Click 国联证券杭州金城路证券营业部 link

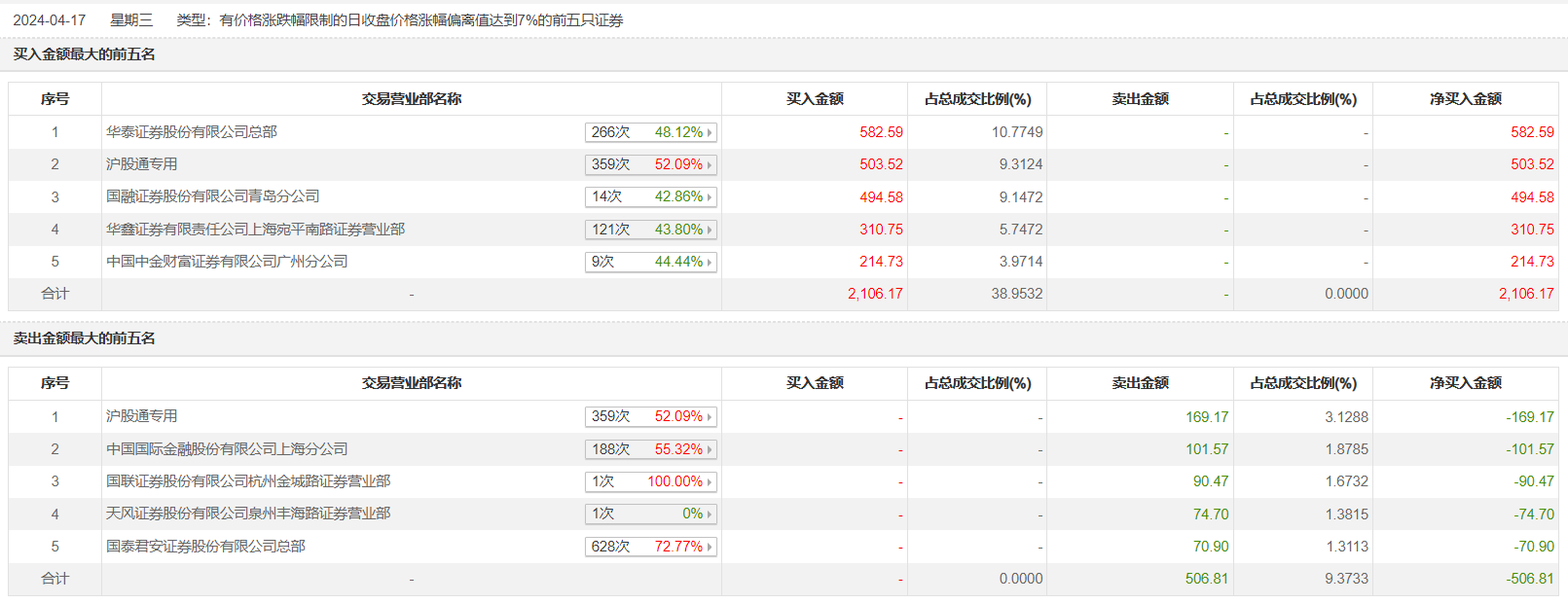pyautogui.click(x=248, y=481)
